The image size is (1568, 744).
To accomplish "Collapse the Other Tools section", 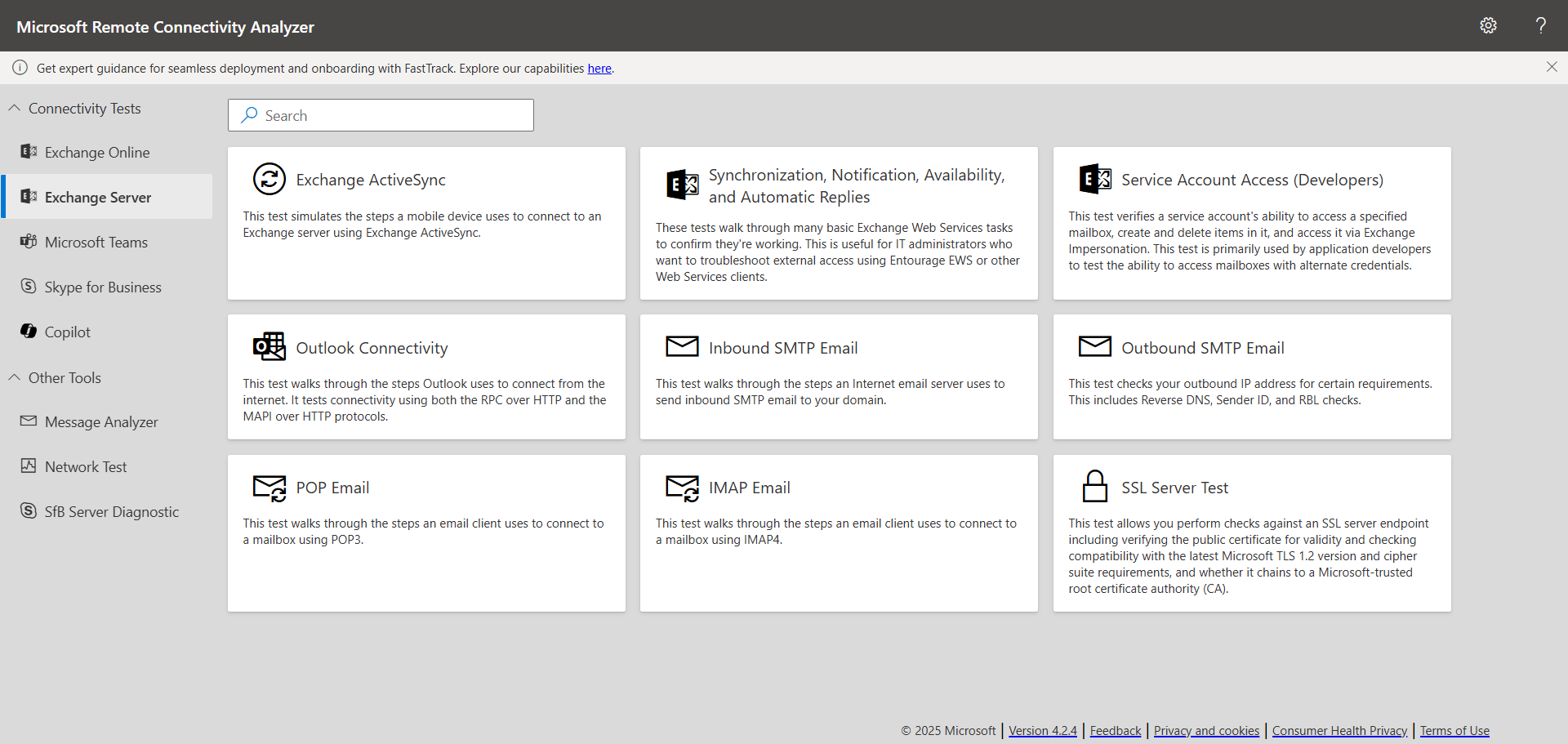I will tap(15, 377).
